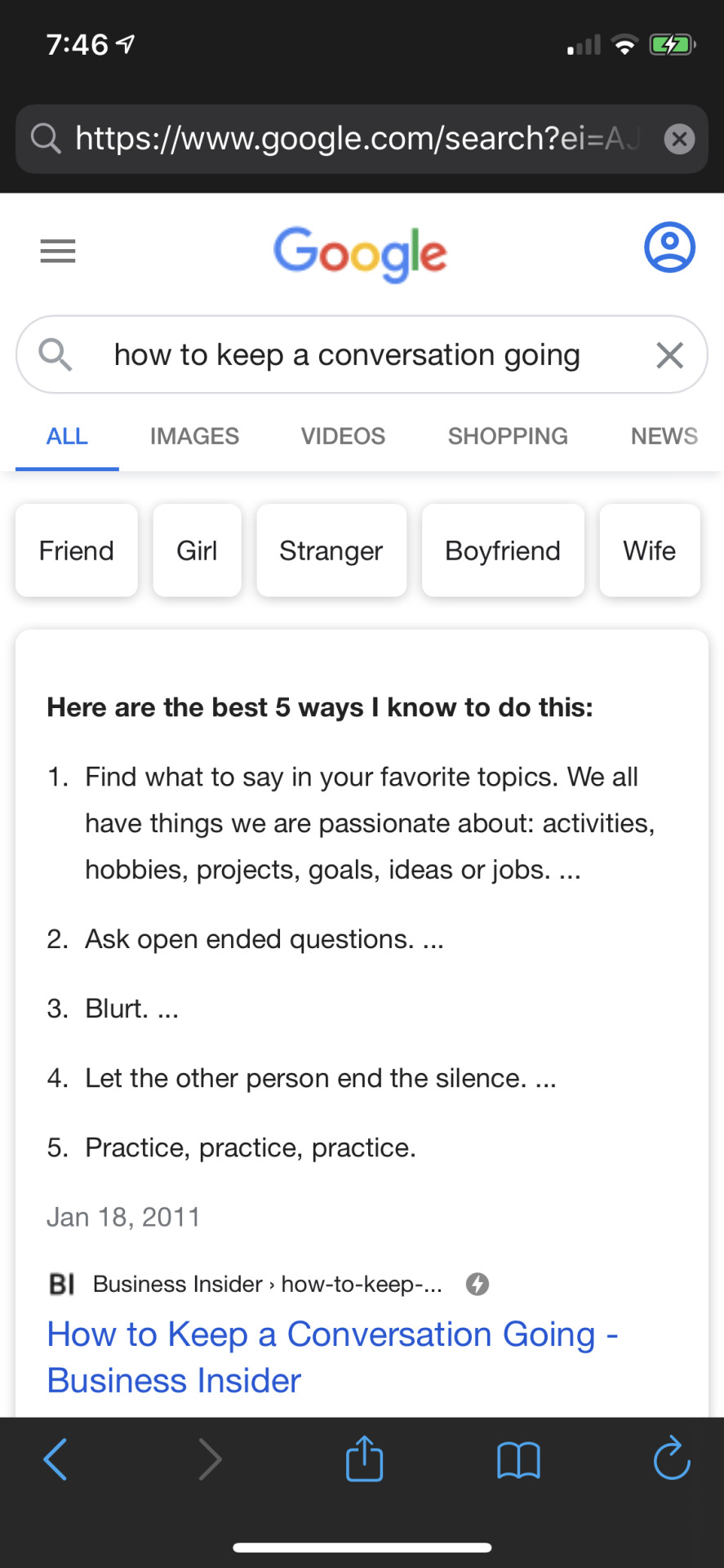Select the Stranger suggestion chip
Viewport: 724px width, 1568px height.
click(x=331, y=550)
